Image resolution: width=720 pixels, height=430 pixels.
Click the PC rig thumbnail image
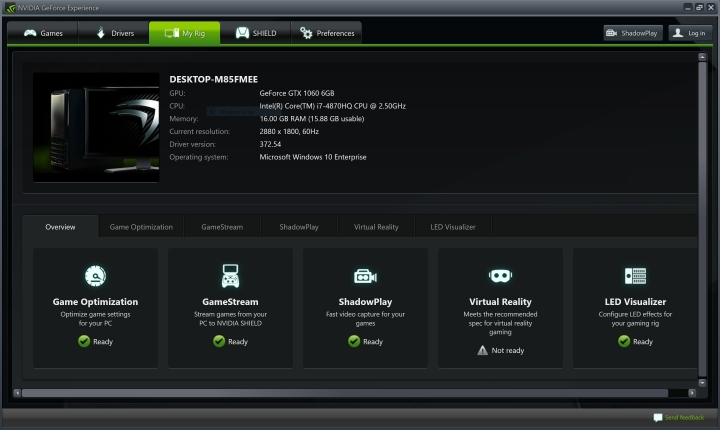coord(96,127)
